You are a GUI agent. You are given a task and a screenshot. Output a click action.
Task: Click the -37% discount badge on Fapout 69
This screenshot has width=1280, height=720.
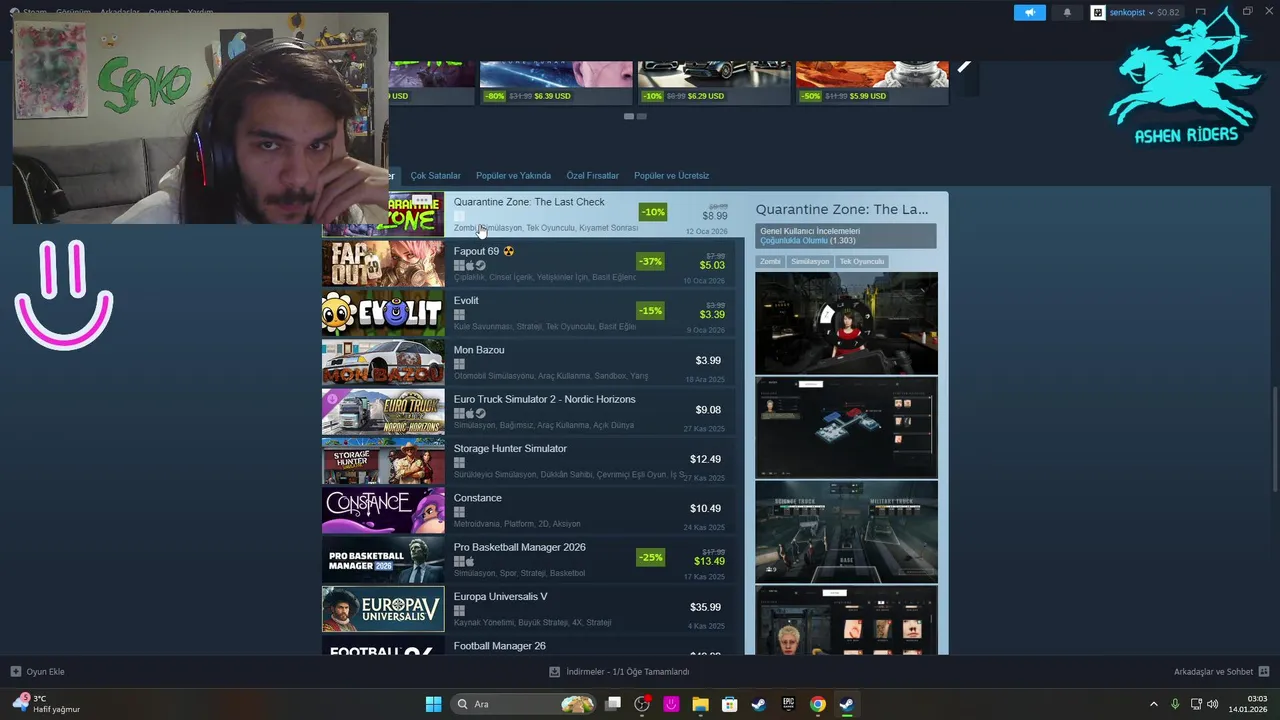651,262
